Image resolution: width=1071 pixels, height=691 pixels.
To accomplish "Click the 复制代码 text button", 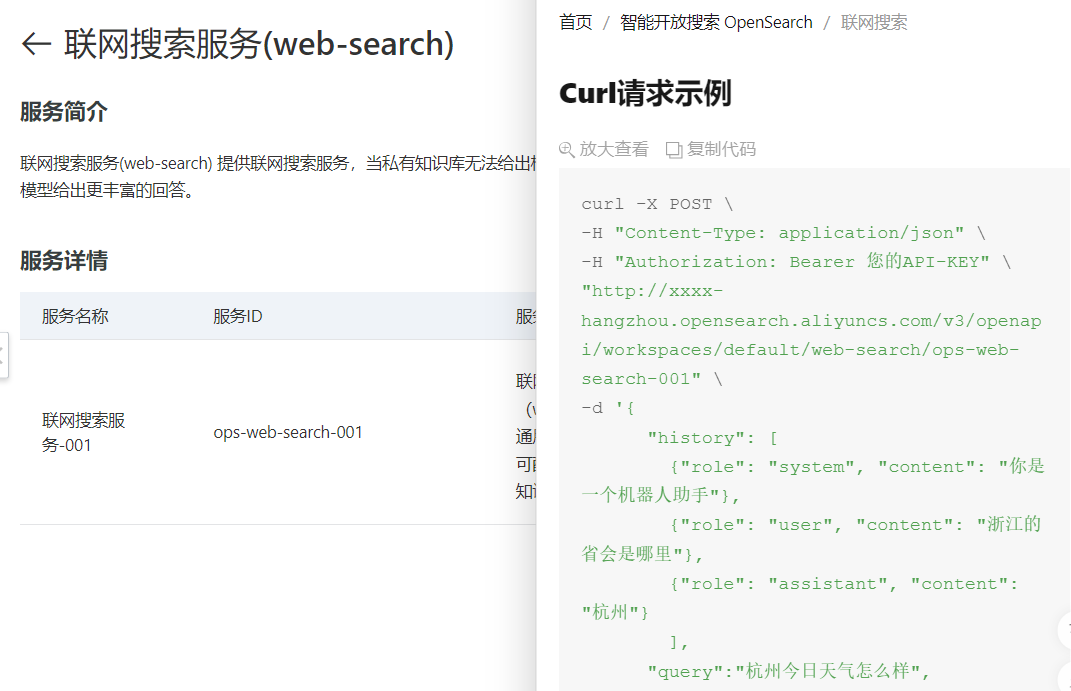I will (x=721, y=150).
